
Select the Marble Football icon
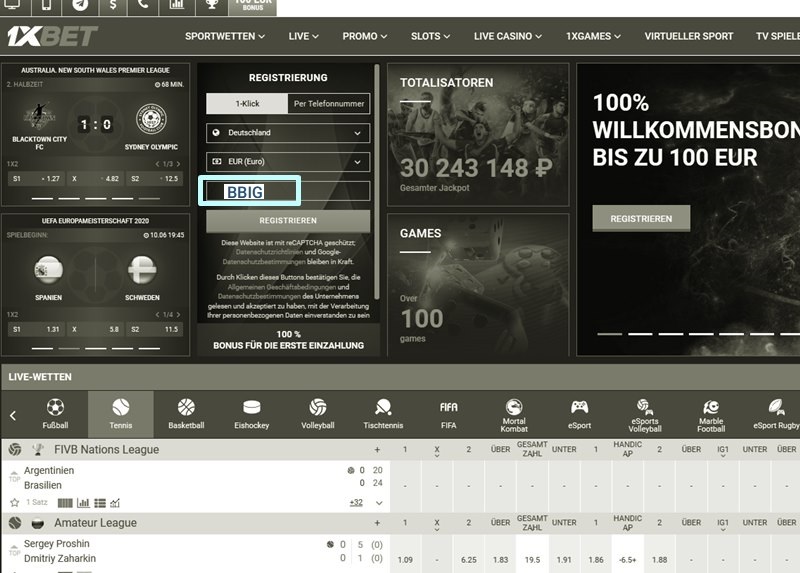point(711,415)
